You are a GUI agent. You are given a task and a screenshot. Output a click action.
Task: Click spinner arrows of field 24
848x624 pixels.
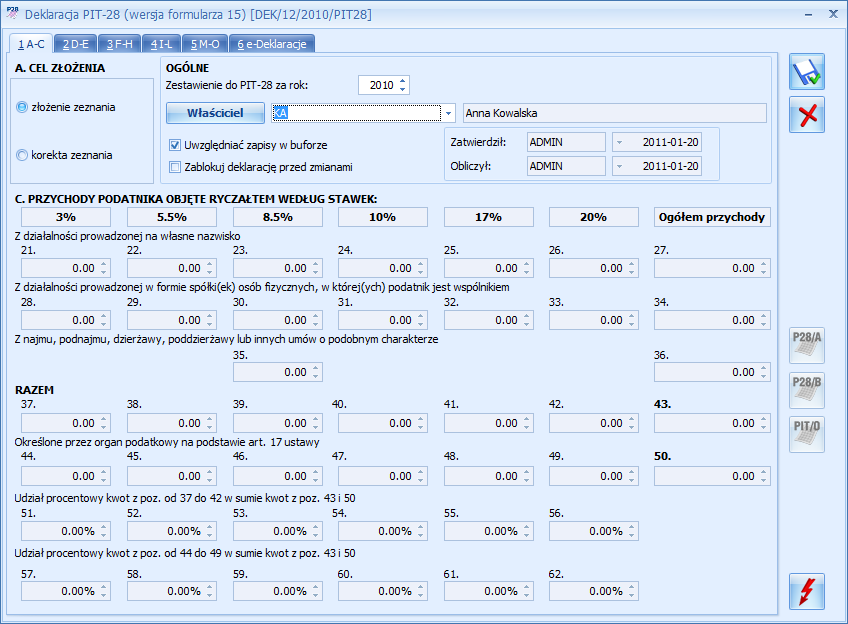(421, 268)
